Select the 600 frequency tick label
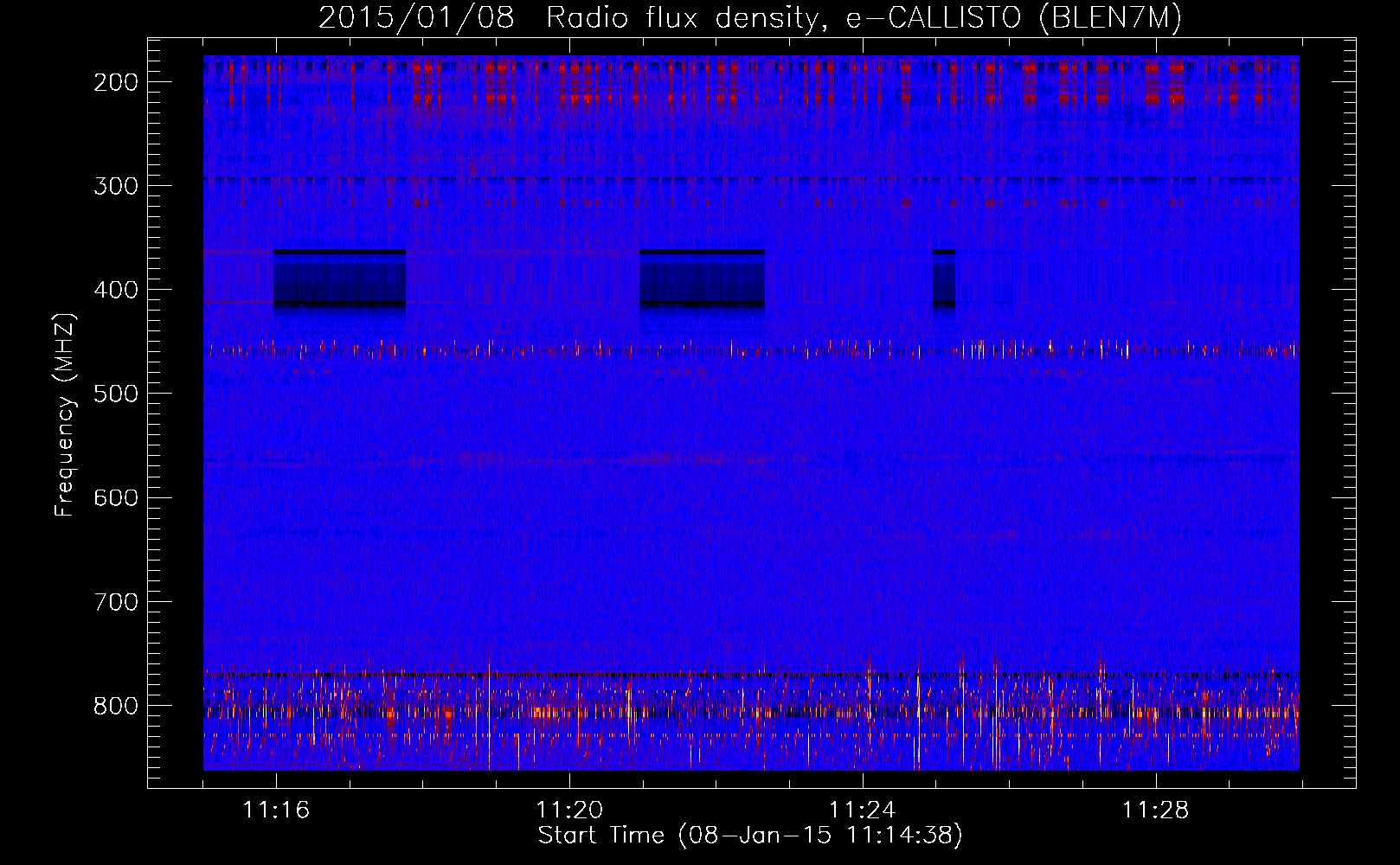The image size is (1400, 865). (116, 497)
